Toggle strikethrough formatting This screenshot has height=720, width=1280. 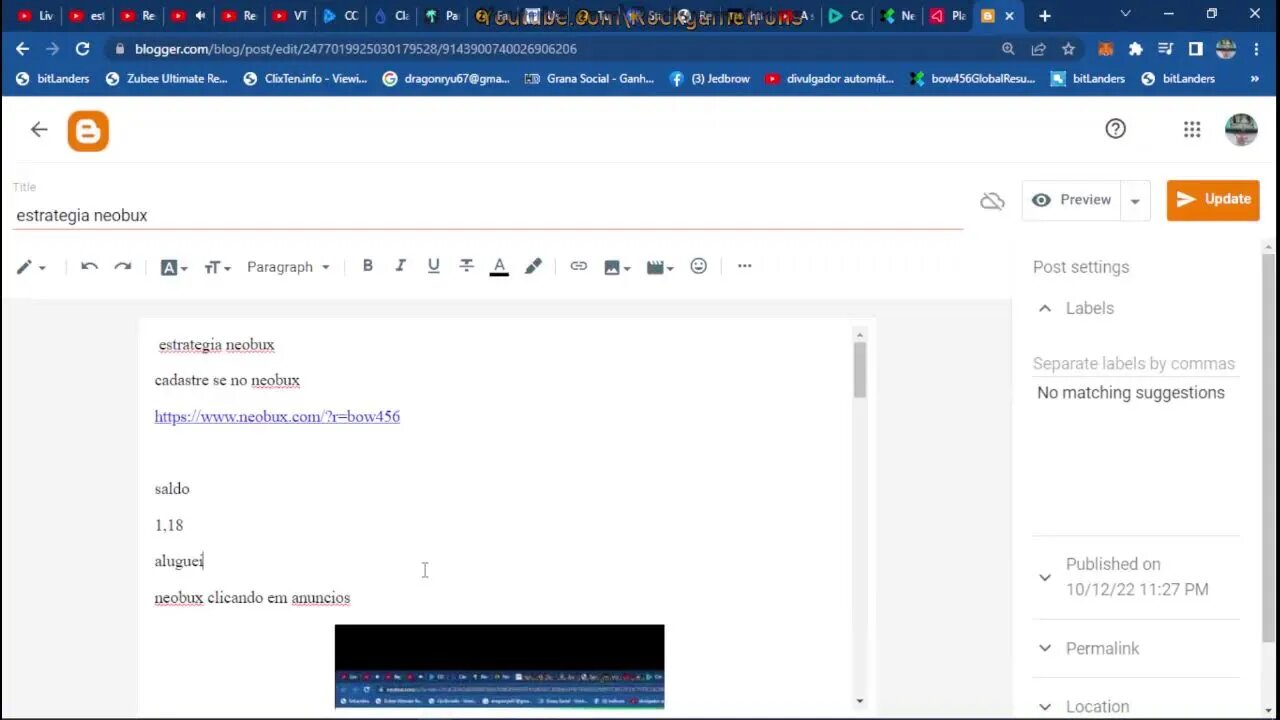coord(466,266)
